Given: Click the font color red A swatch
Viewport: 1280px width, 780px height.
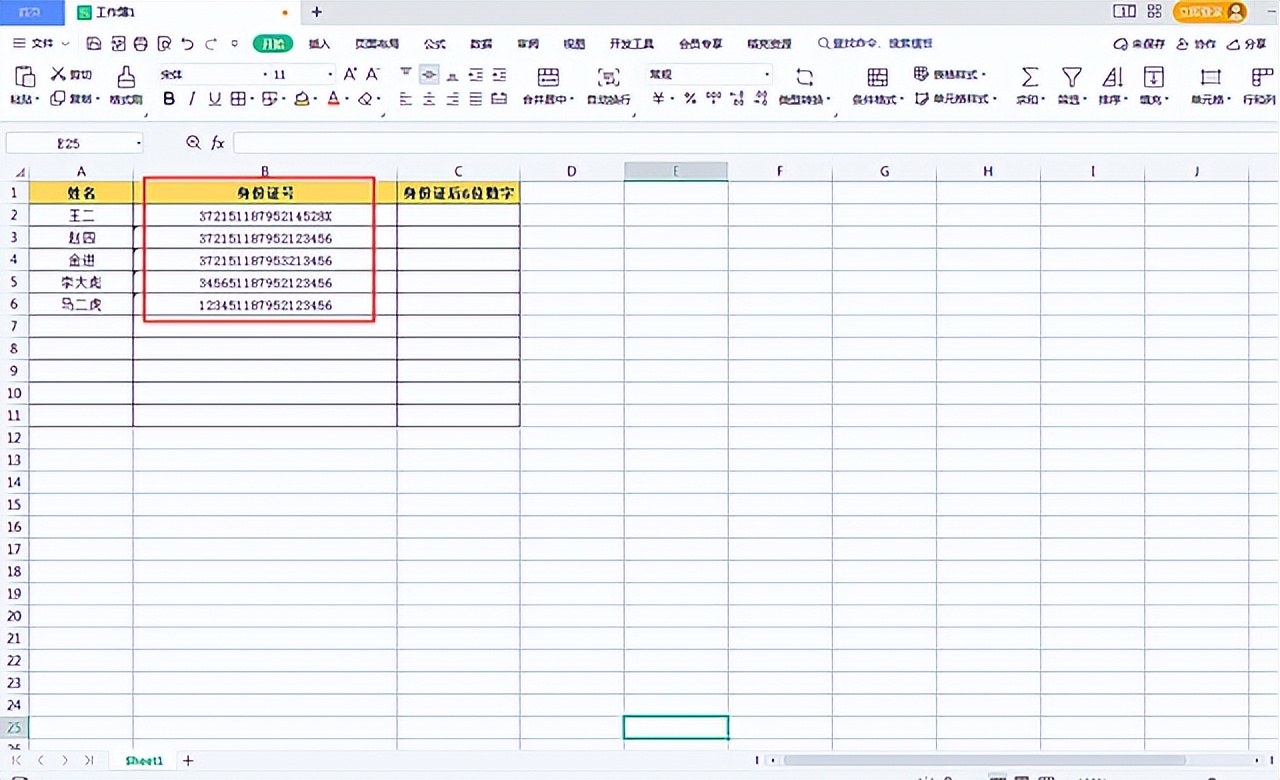Looking at the screenshot, I should tap(332, 98).
